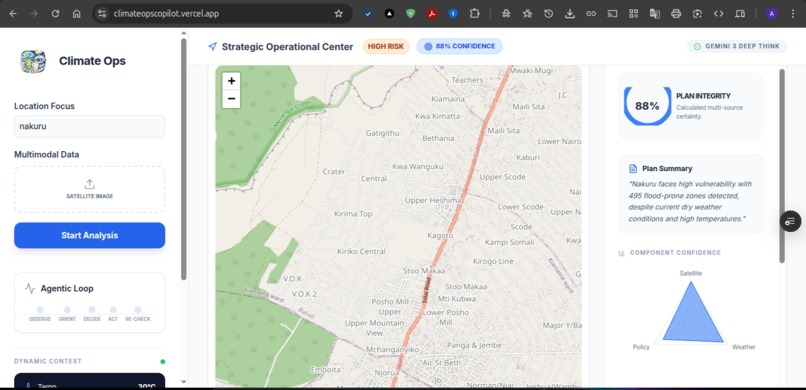The height and width of the screenshot is (390, 806).
Task: Click the HIGH RISK badge
Action: pos(386,46)
